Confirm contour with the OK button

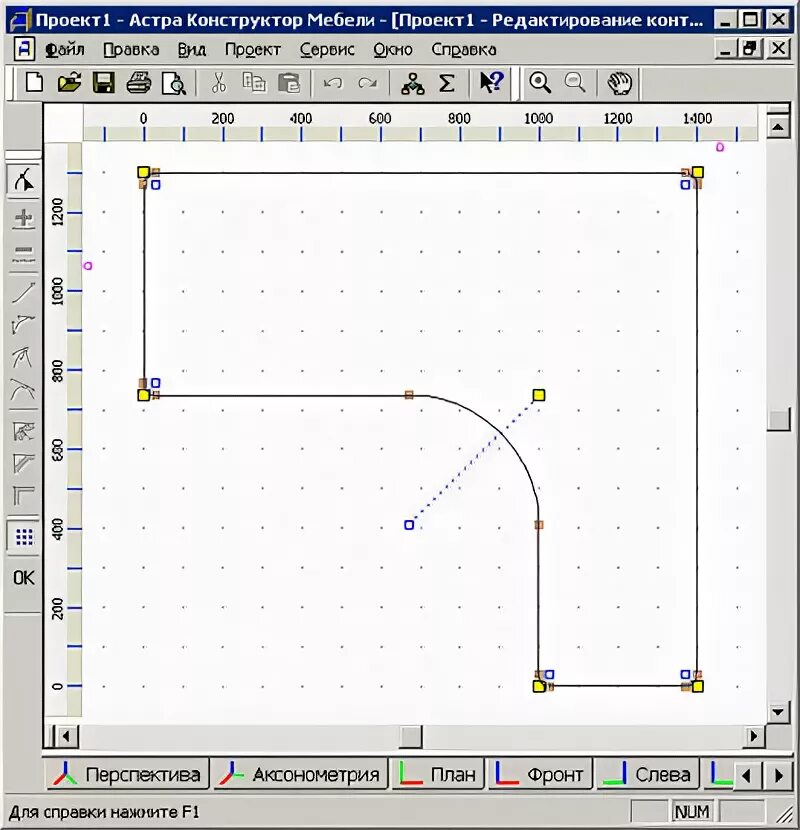(24, 578)
